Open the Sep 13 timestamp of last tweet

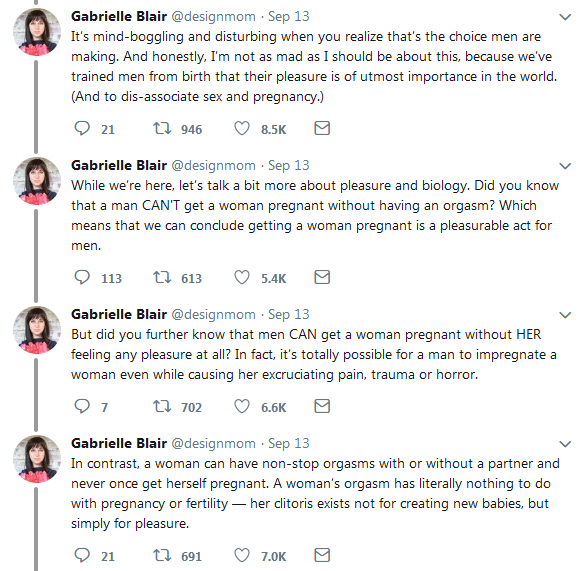[x=288, y=444]
